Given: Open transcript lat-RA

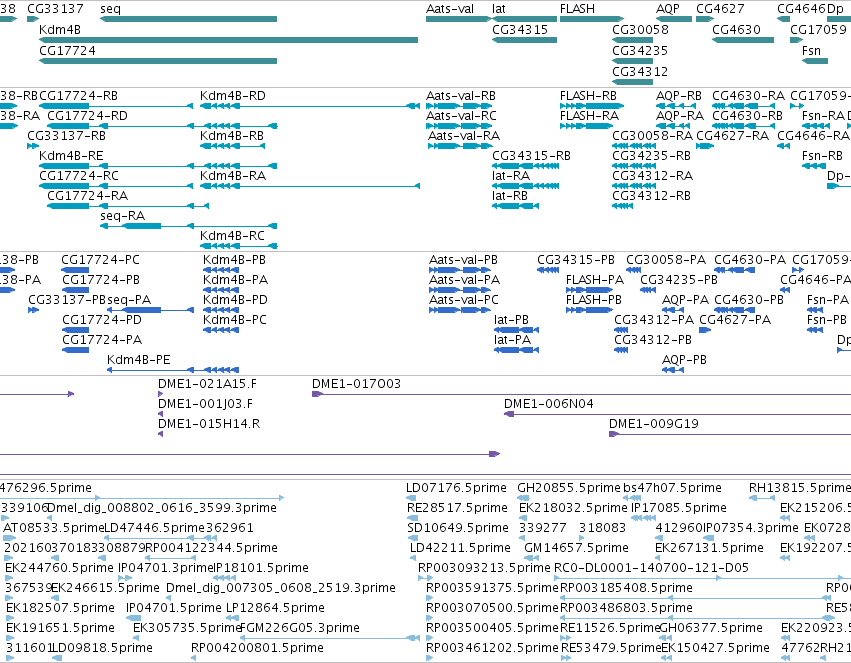Looking at the screenshot, I should (x=511, y=176).
